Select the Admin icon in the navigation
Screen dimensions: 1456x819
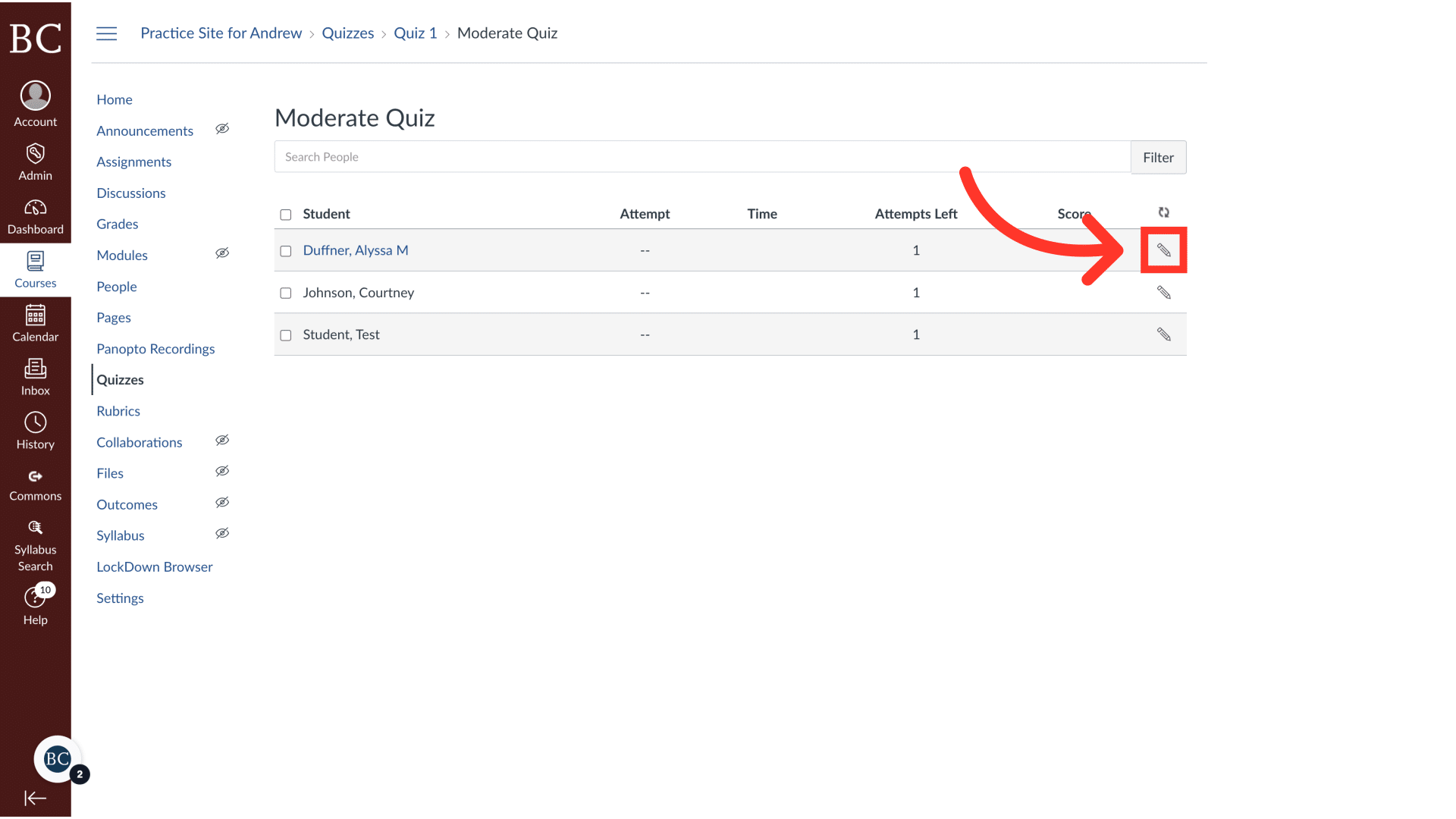35,162
